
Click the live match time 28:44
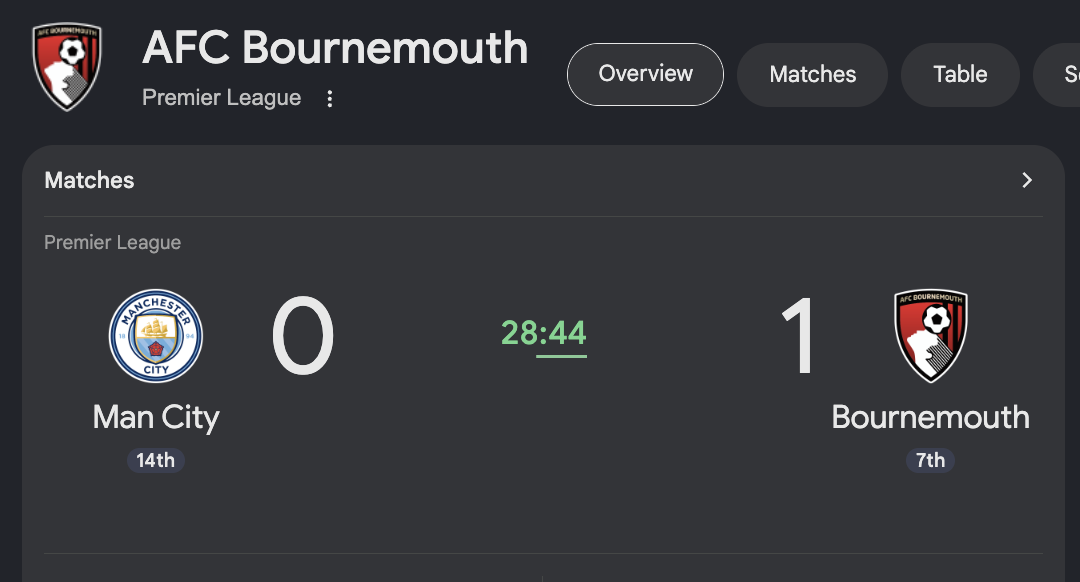click(543, 333)
